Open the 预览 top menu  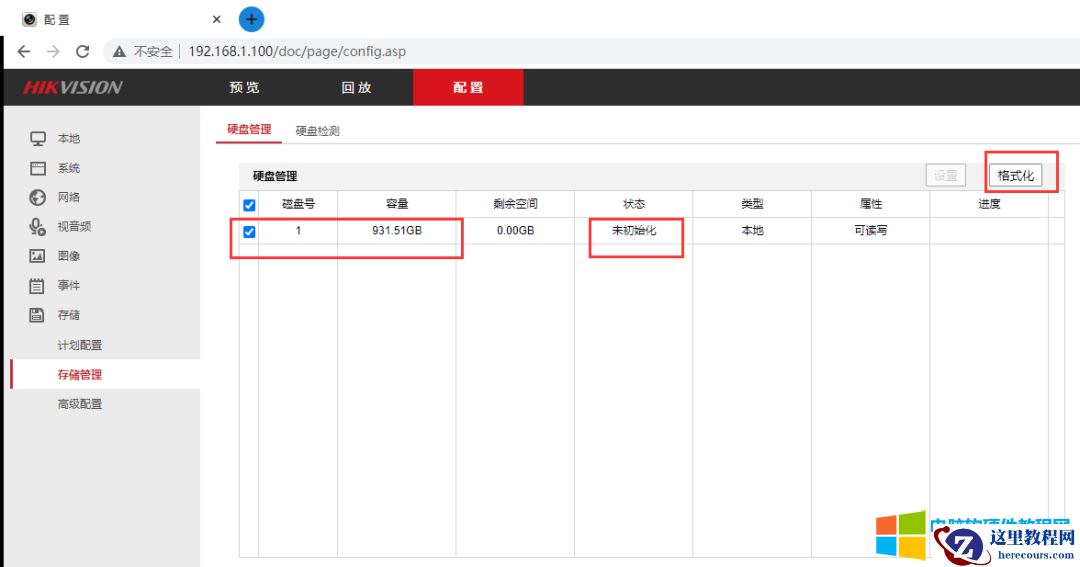(x=245, y=87)
